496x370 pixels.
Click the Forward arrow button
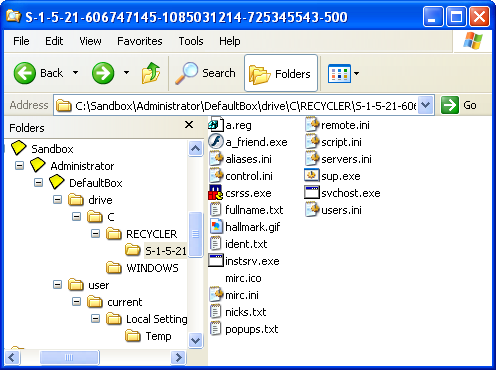103,73
